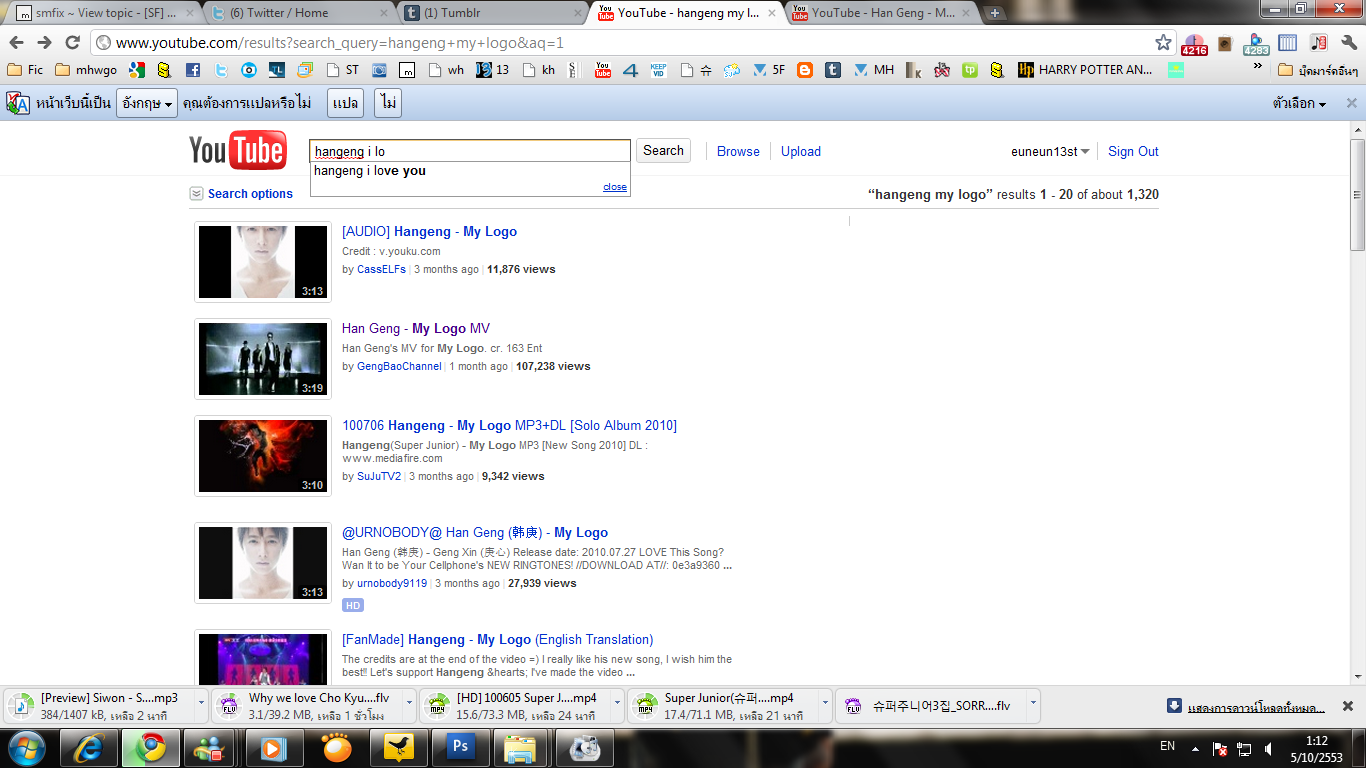Open Windows Explorer folder in the taskbar

pyautogui.click(x=522, y=747)
